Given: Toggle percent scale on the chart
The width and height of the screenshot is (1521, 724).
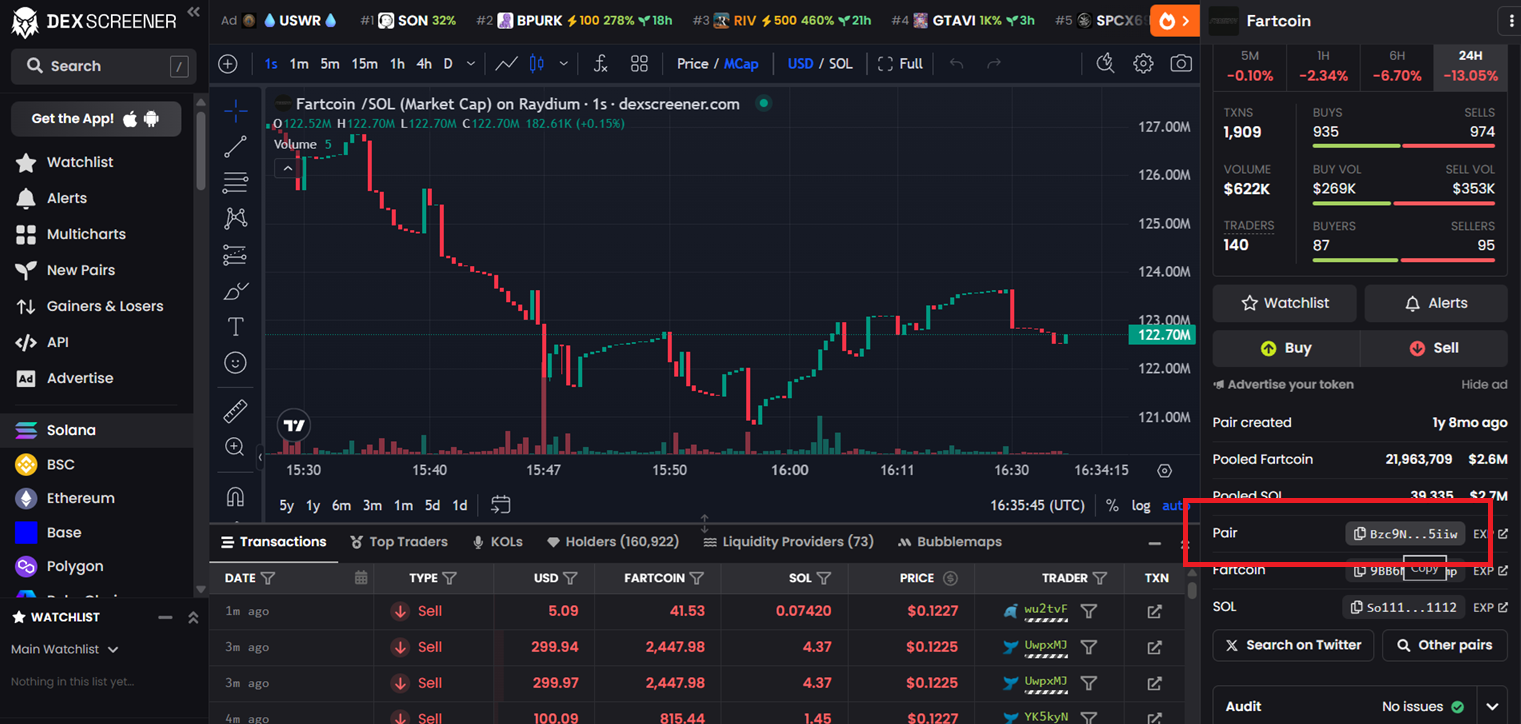Looking at the screenshot, I should pos(1112,505).
